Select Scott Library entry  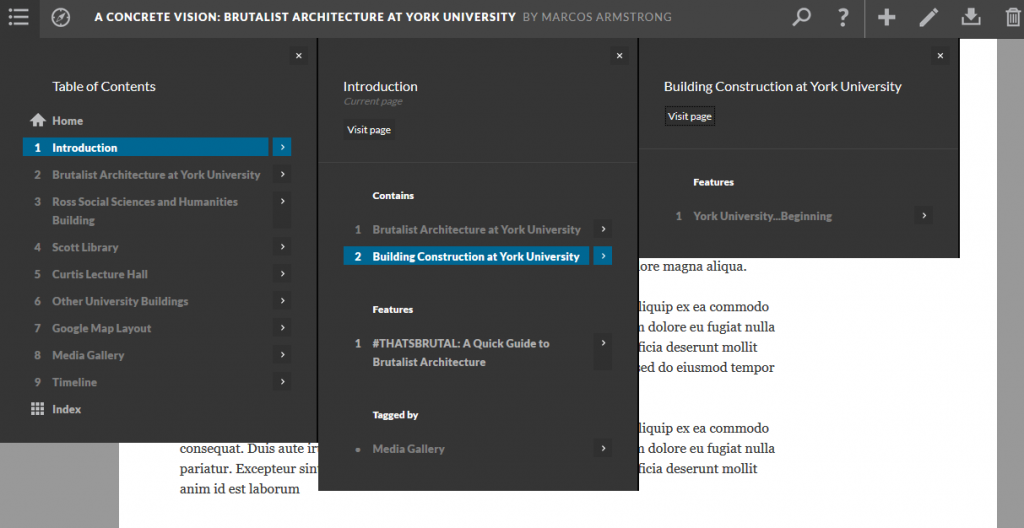85,247
